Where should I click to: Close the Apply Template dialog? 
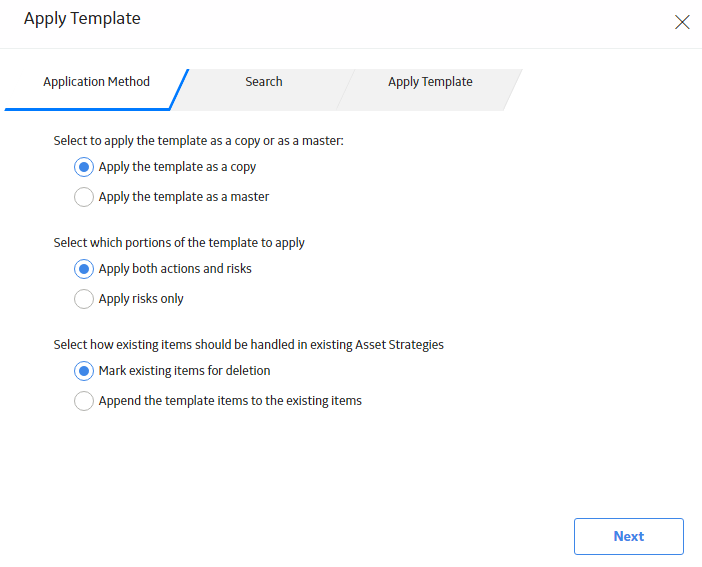click(x=682, y=22)
